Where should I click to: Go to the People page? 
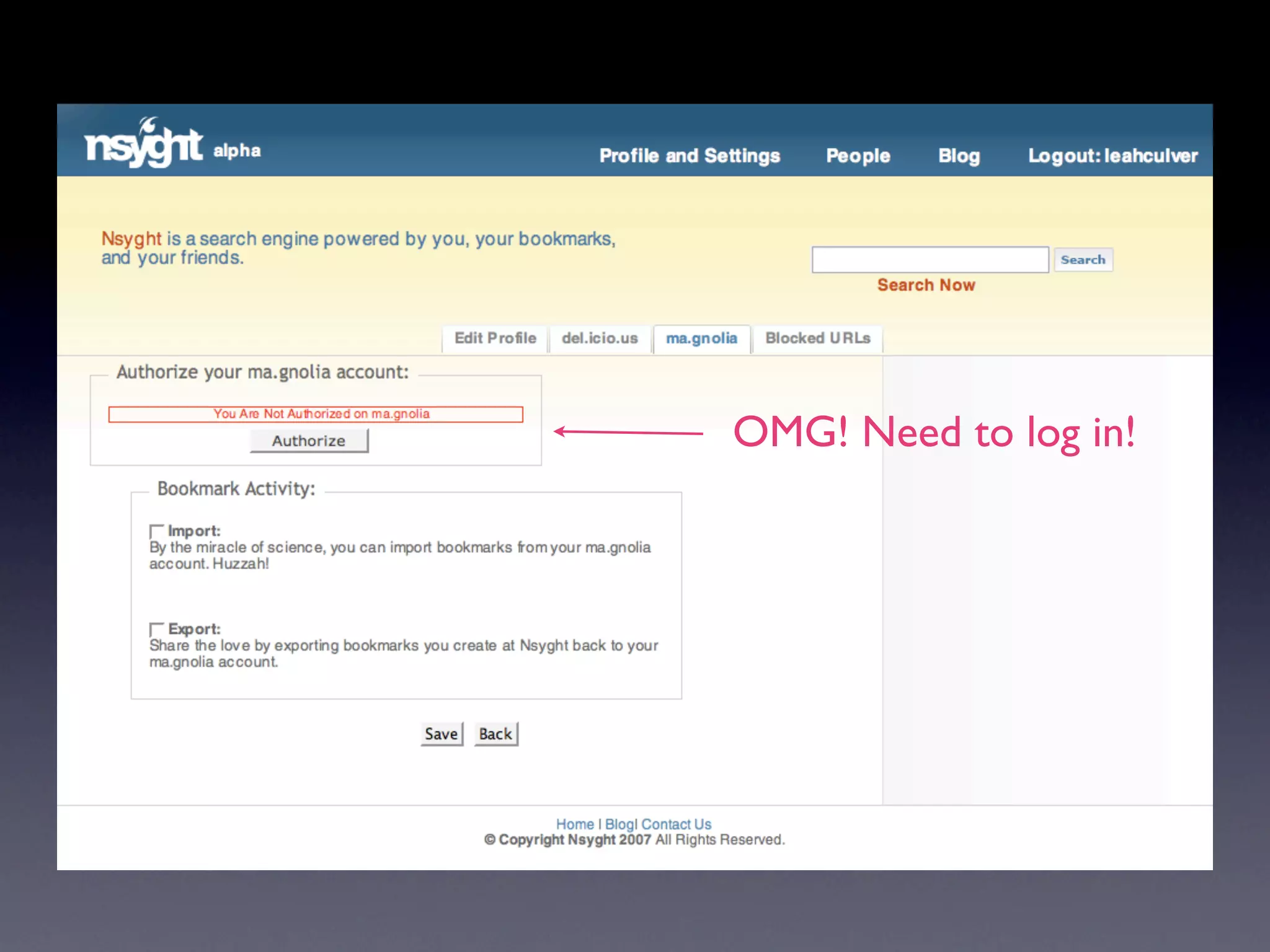point(858,156)
